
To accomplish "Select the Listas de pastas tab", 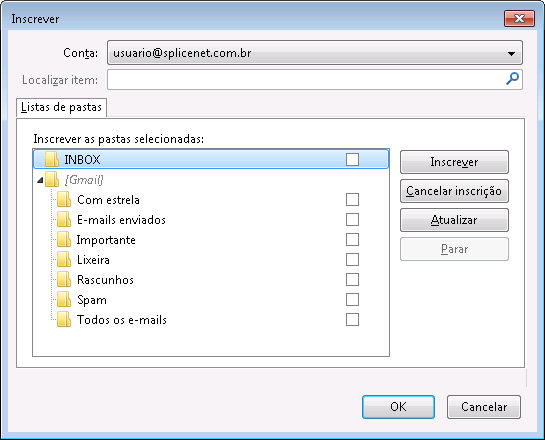I will 61,107.
